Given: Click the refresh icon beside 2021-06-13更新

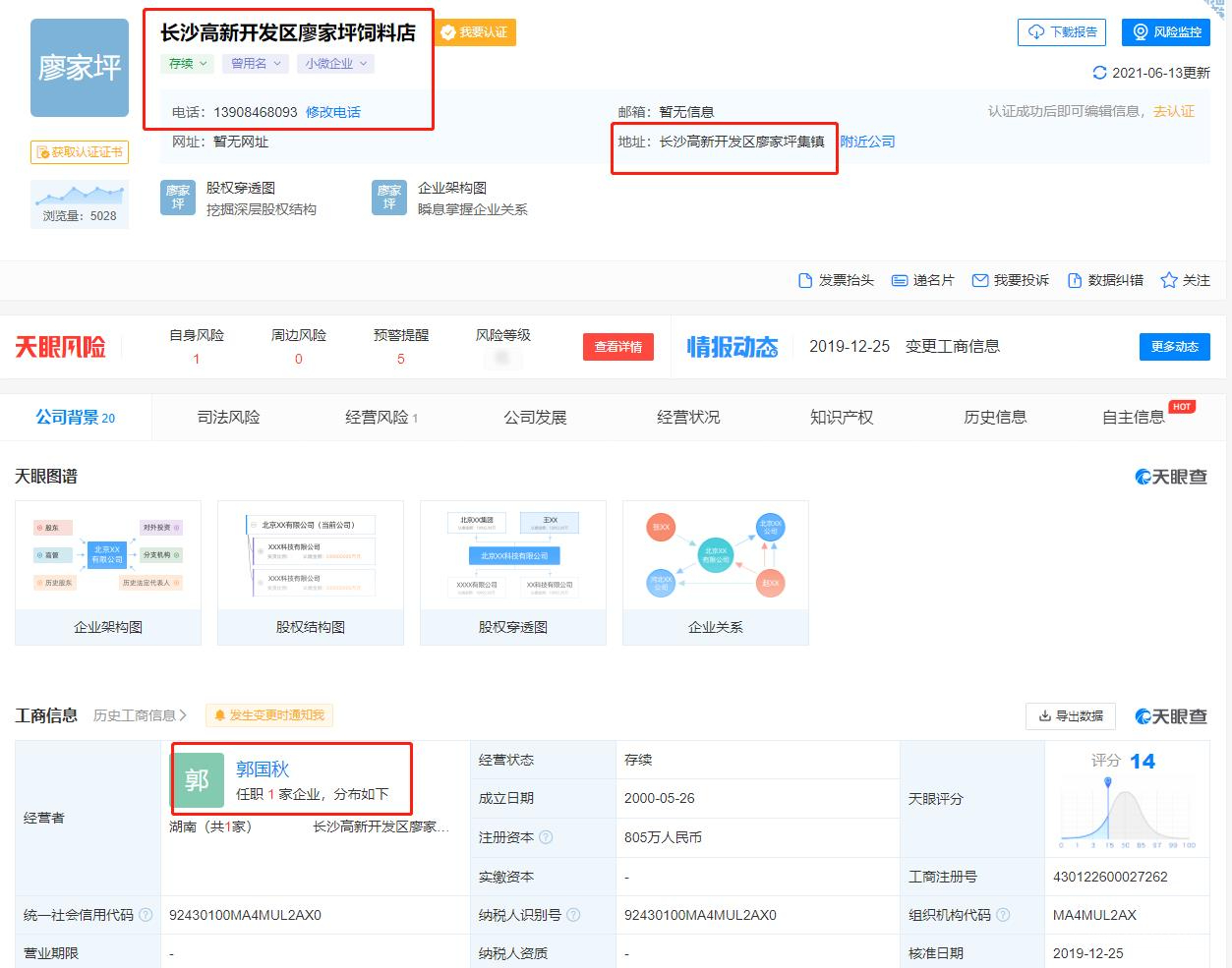Looking at the screenshot, I should [x=1099, y=73].
